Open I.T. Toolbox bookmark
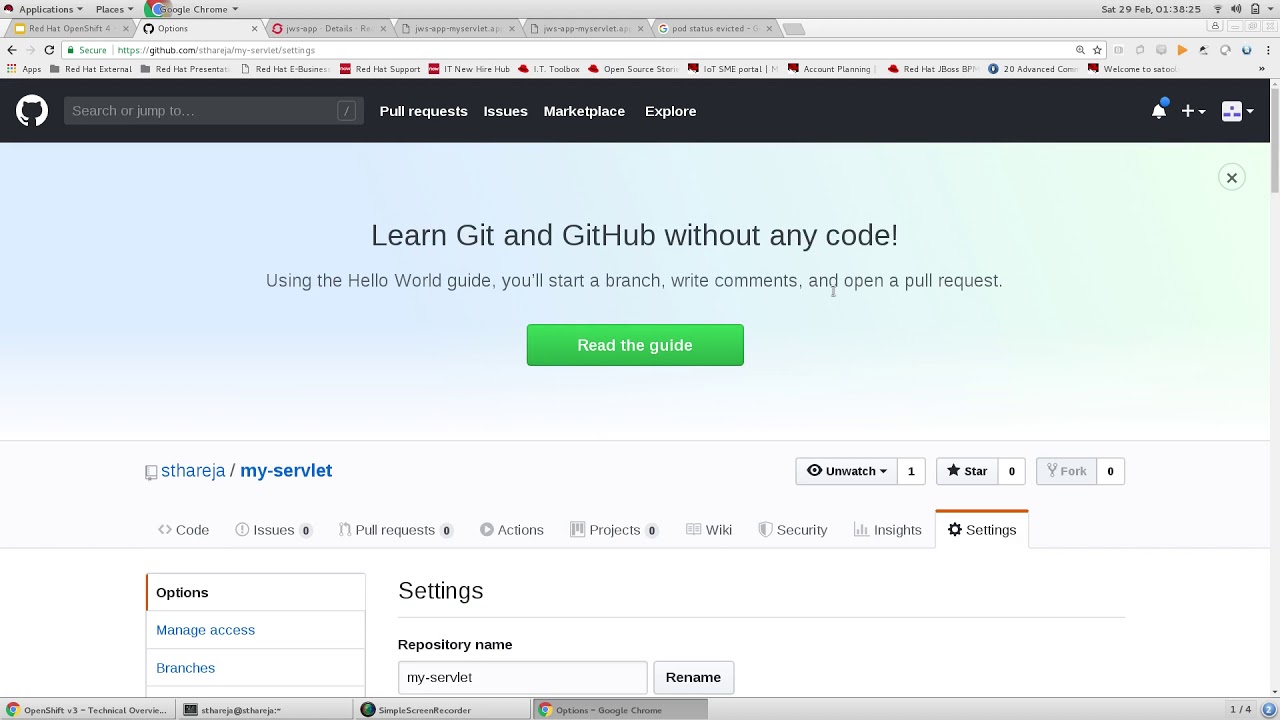 (x=548, y=69)
